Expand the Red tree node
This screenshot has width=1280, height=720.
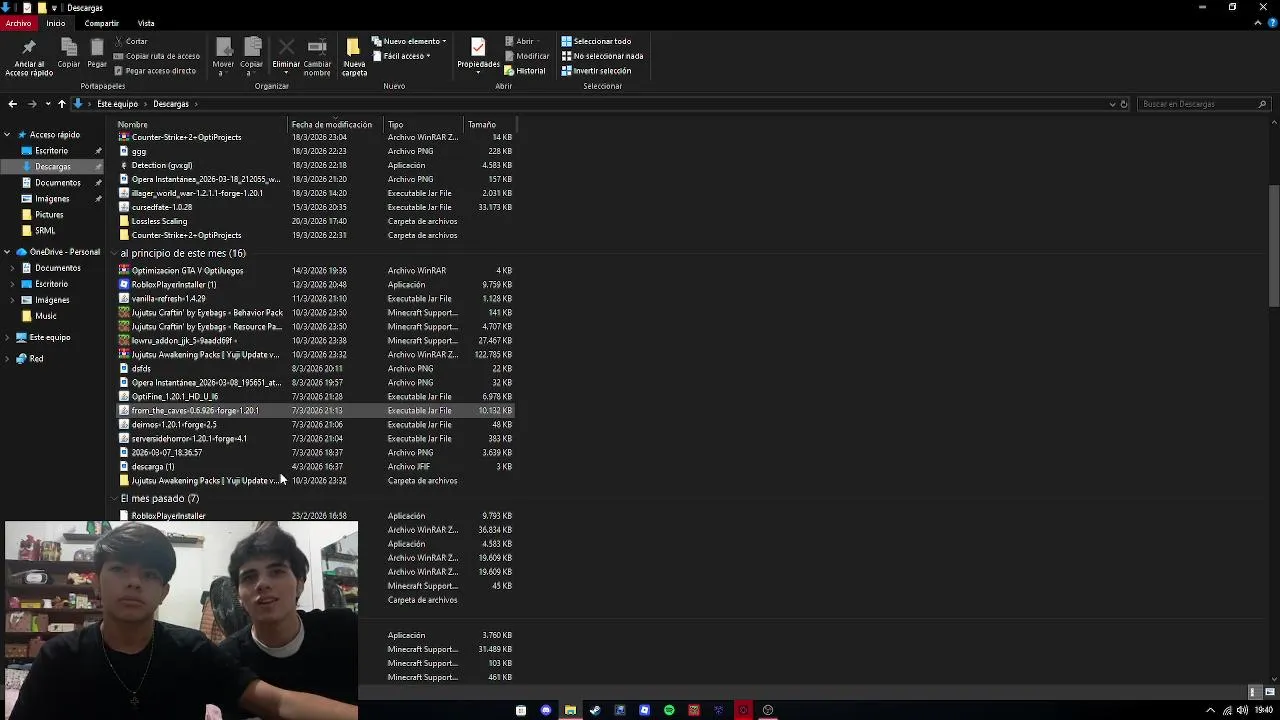[x=8, y=359]
